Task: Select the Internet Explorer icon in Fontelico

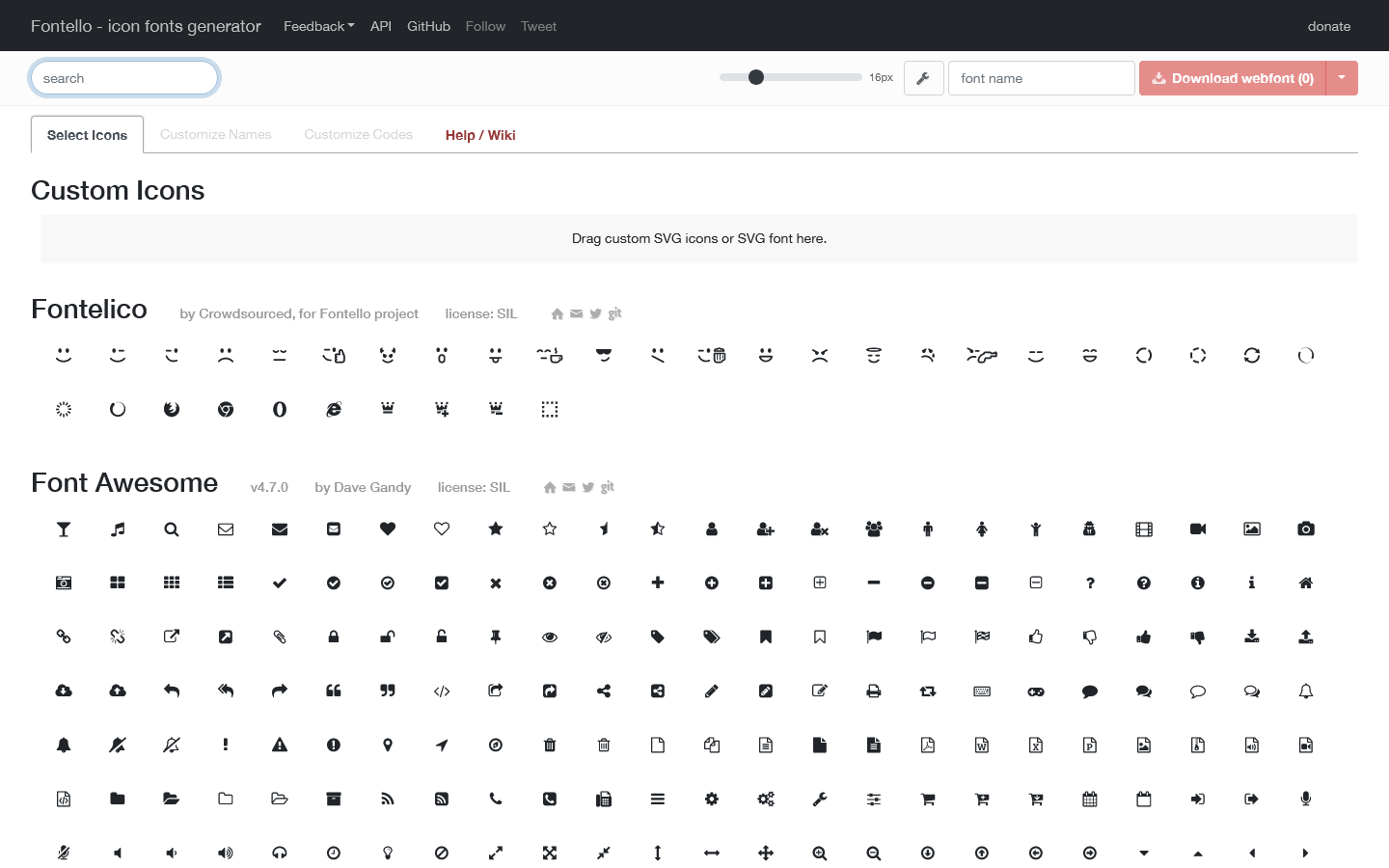Action: [334, 409]
